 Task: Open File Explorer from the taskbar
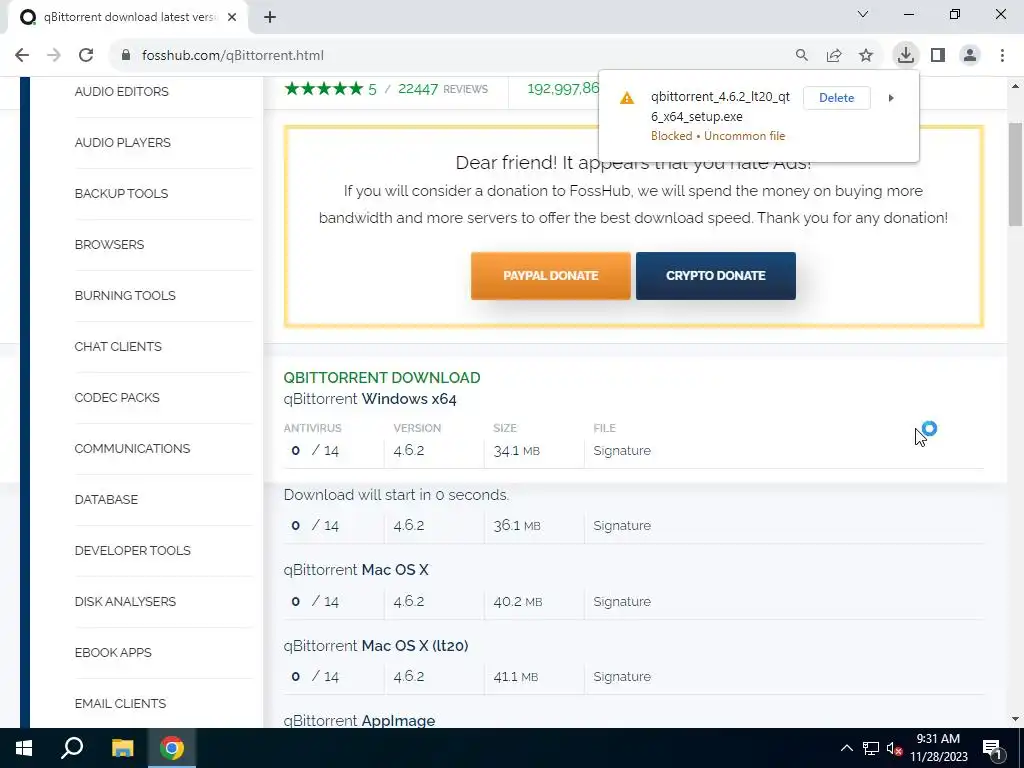coord(122,748)
